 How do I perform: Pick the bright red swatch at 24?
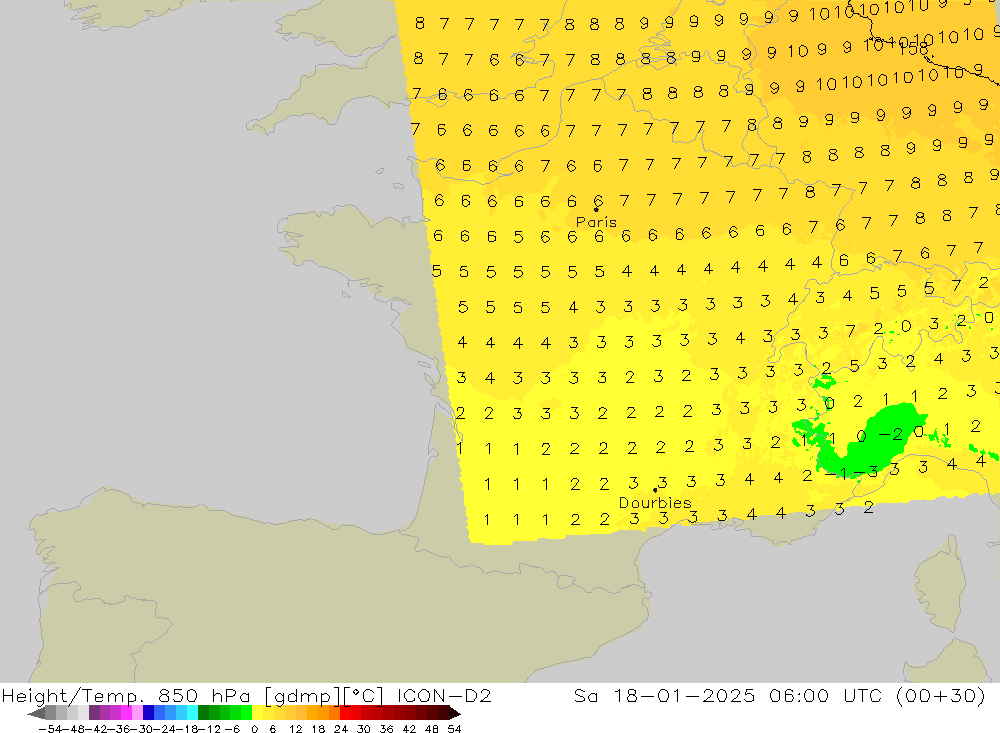coord(345,713)
